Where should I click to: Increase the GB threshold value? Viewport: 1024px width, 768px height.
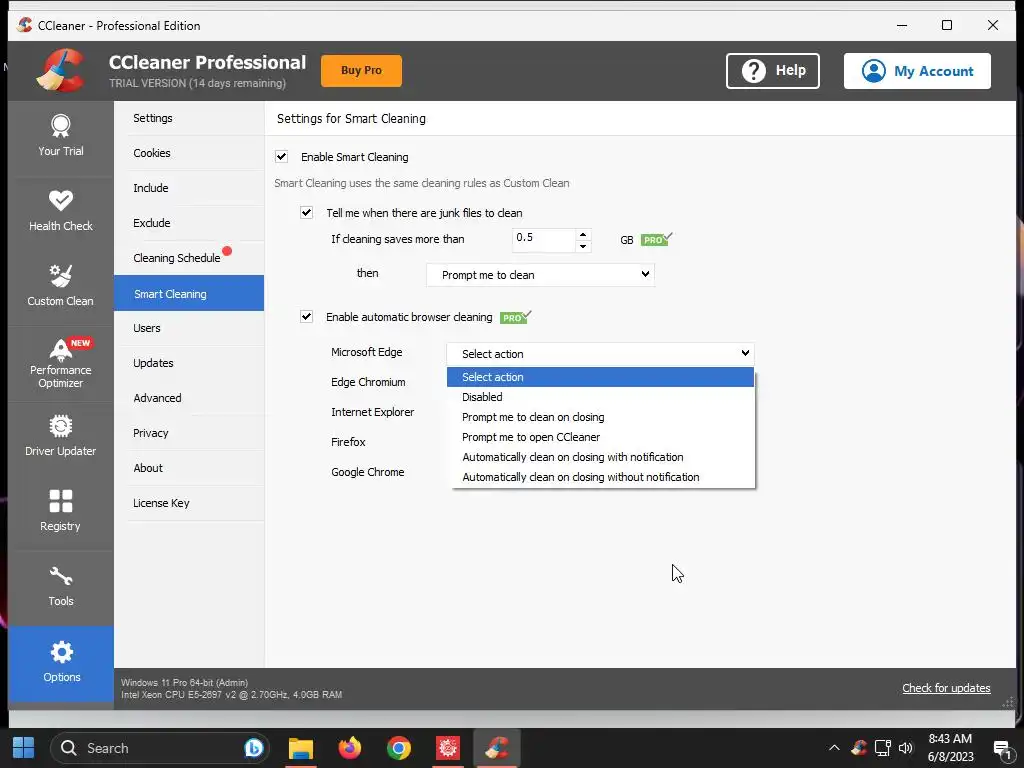583,234
